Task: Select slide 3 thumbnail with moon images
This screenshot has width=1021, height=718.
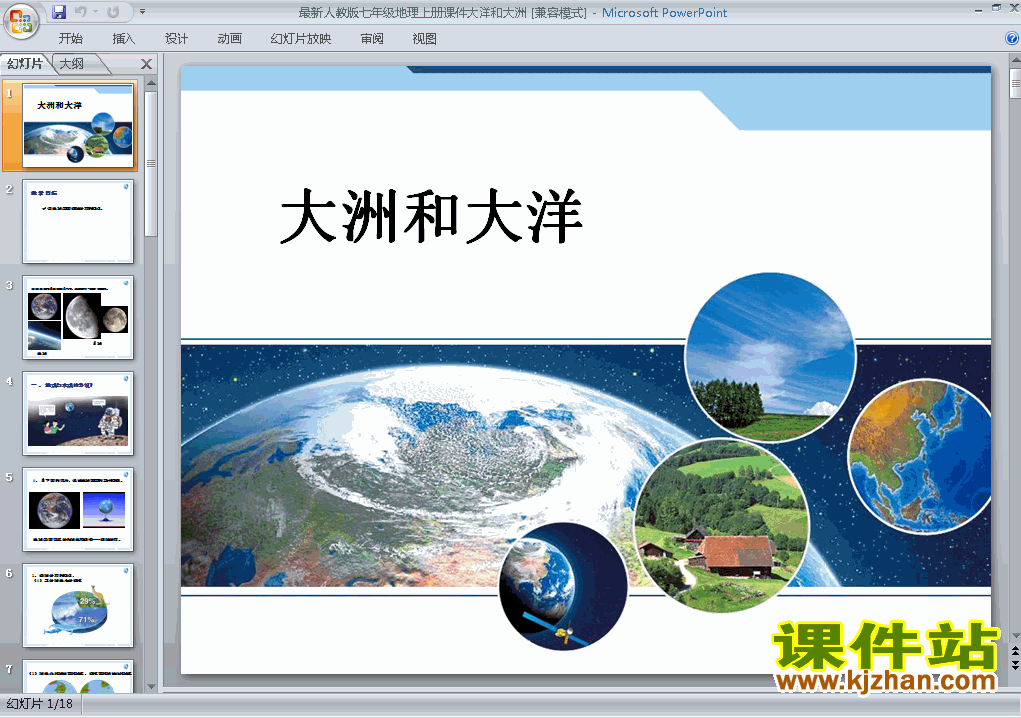Action: pyautogui.click(x=78, y=318)
